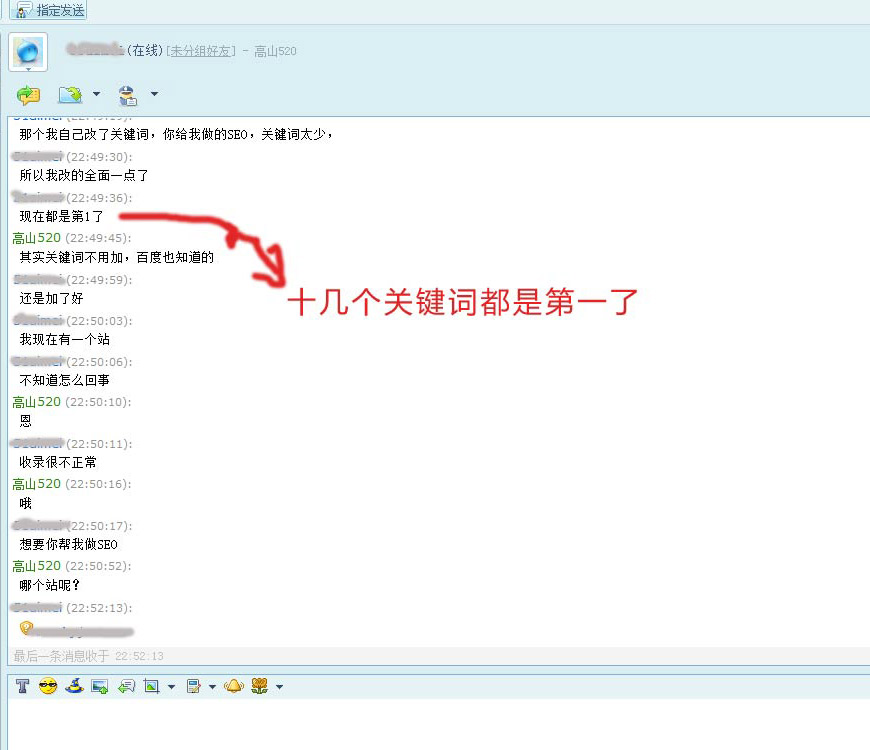Click the send picture icon
This screenshot has height=750, width=870.
100,686
